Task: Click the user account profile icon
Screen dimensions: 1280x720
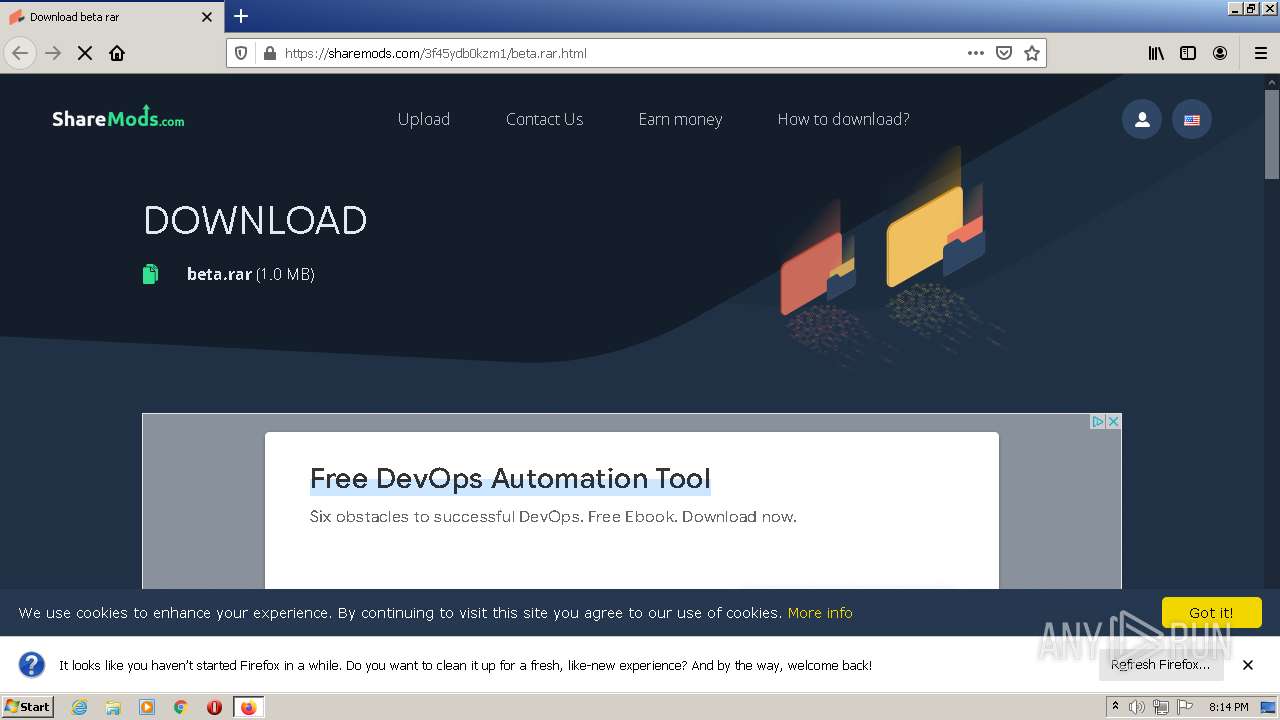Action: [1142, 120]
